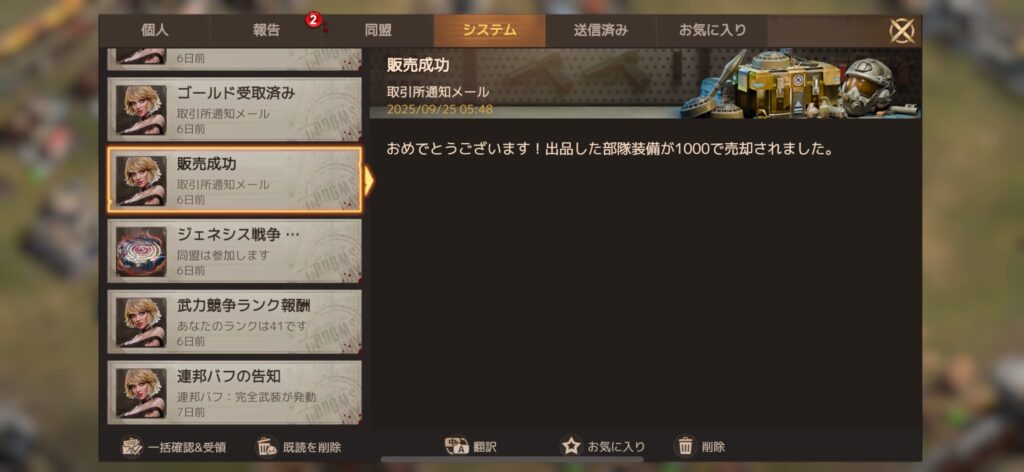Click the orange arrow beside 販売成功 mail

point(369,181)
